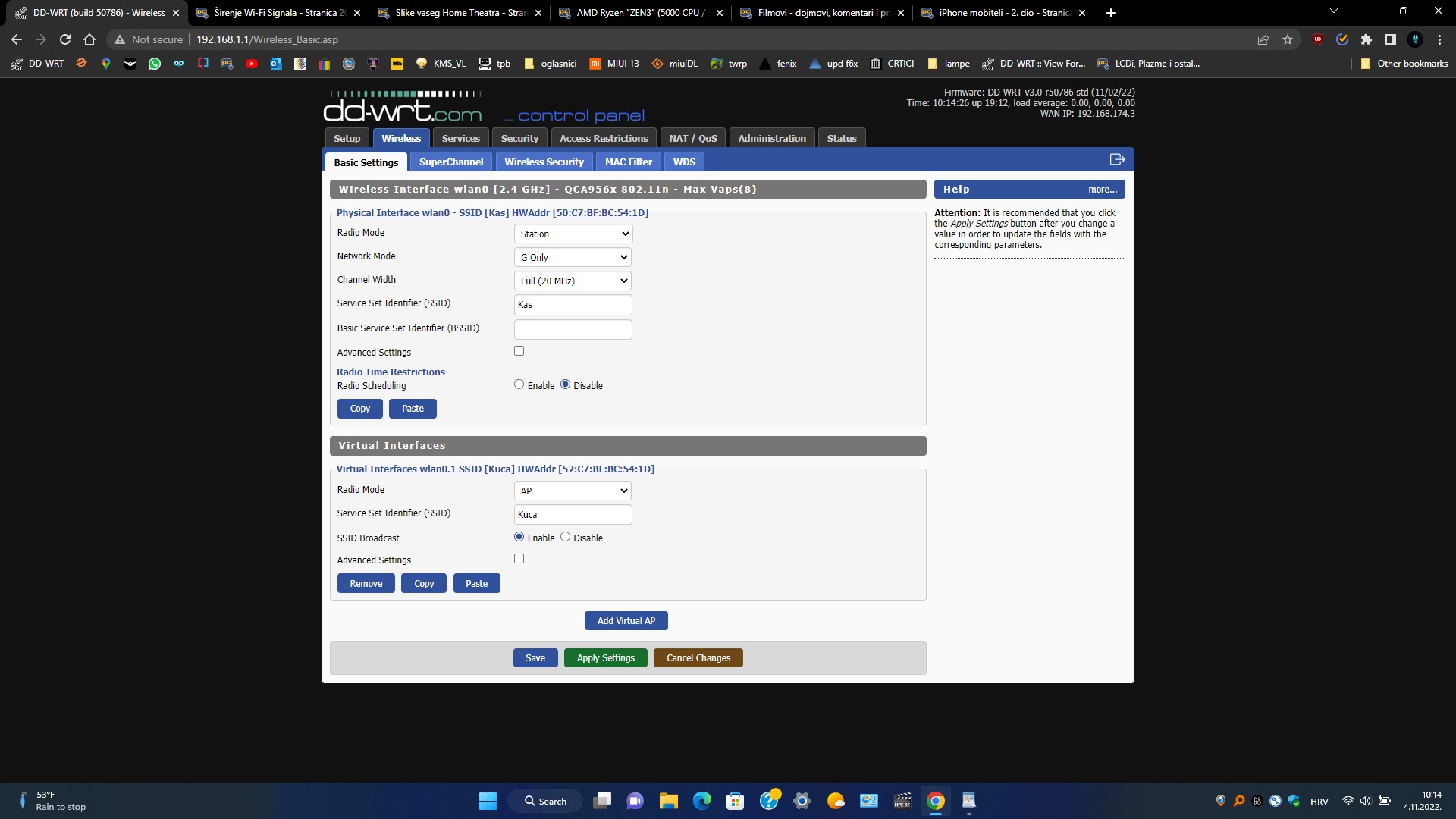Open the Radio Mode dropdown showing Station

(573, 234)
